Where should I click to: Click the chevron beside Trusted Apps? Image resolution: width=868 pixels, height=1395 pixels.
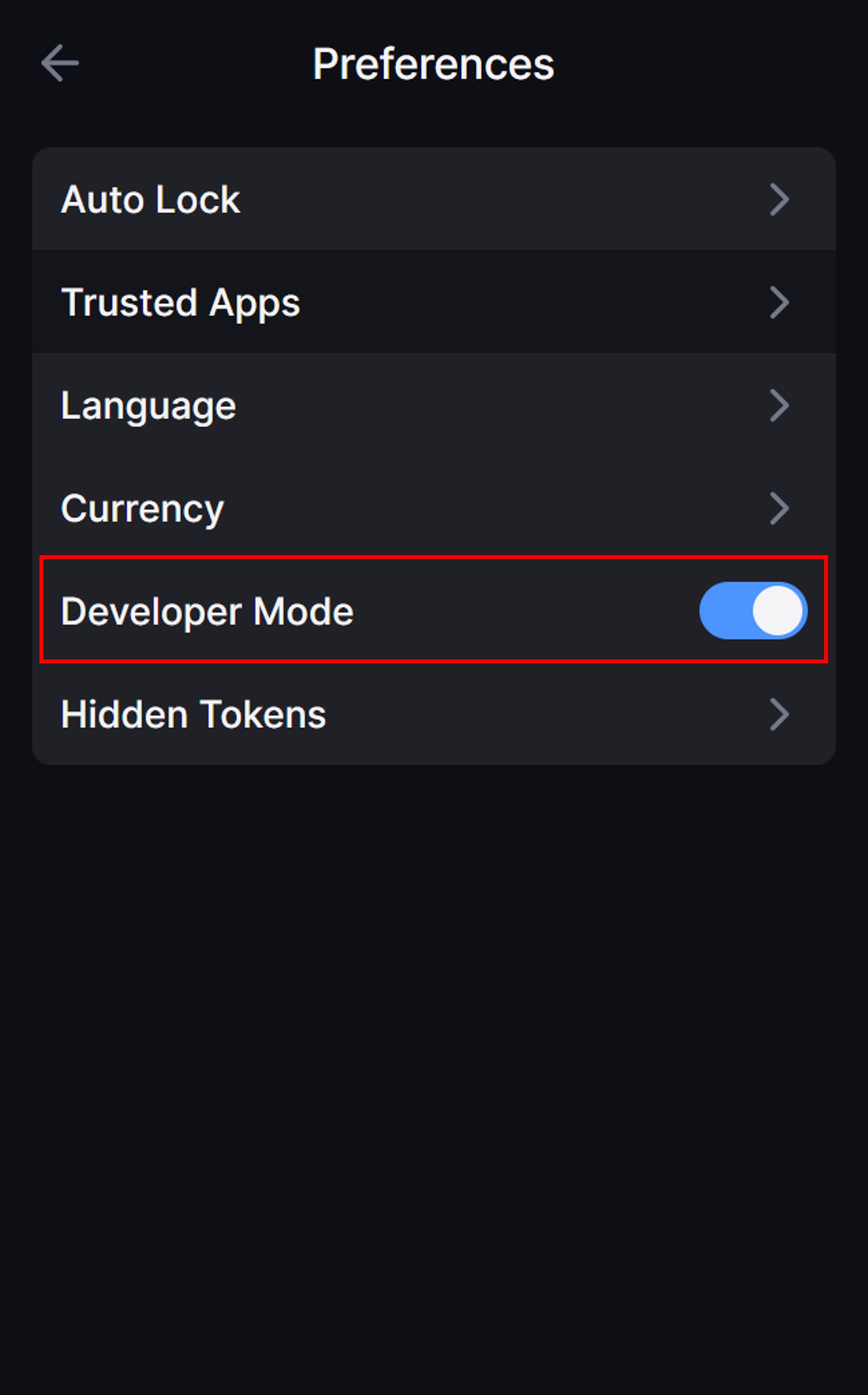click(x=779, y=303)
